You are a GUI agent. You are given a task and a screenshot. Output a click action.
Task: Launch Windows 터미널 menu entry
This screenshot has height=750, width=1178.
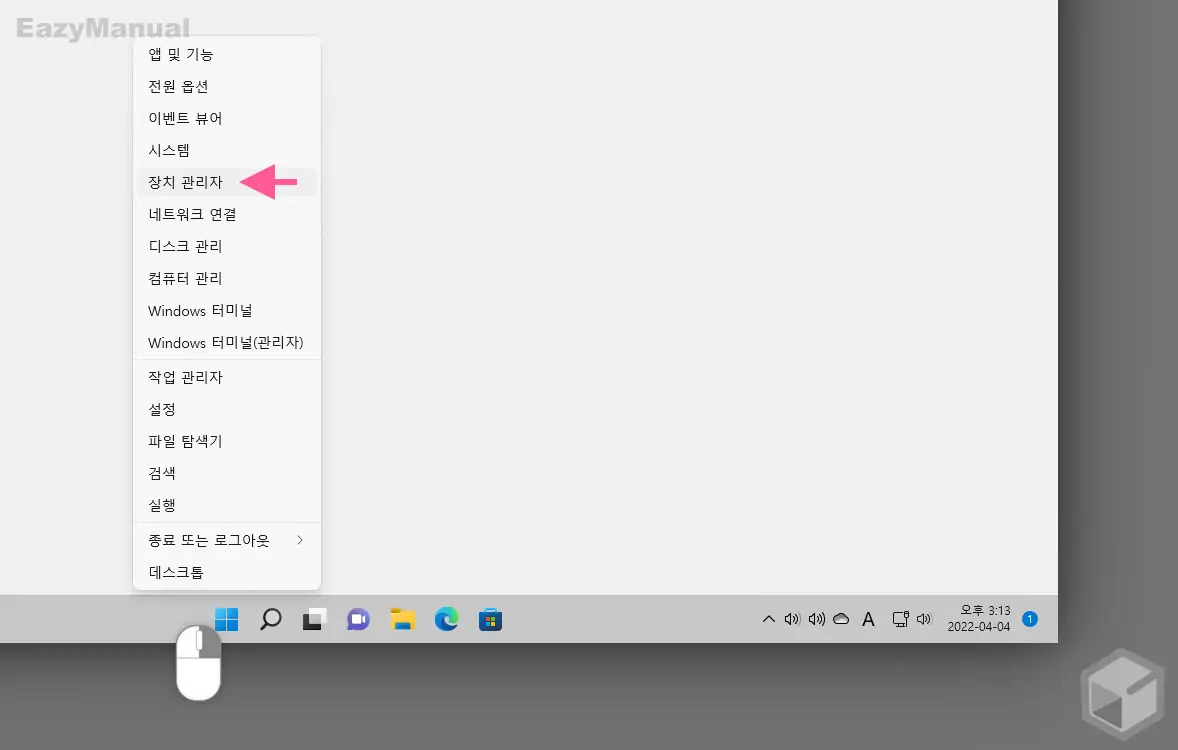[x=227, y=310]
